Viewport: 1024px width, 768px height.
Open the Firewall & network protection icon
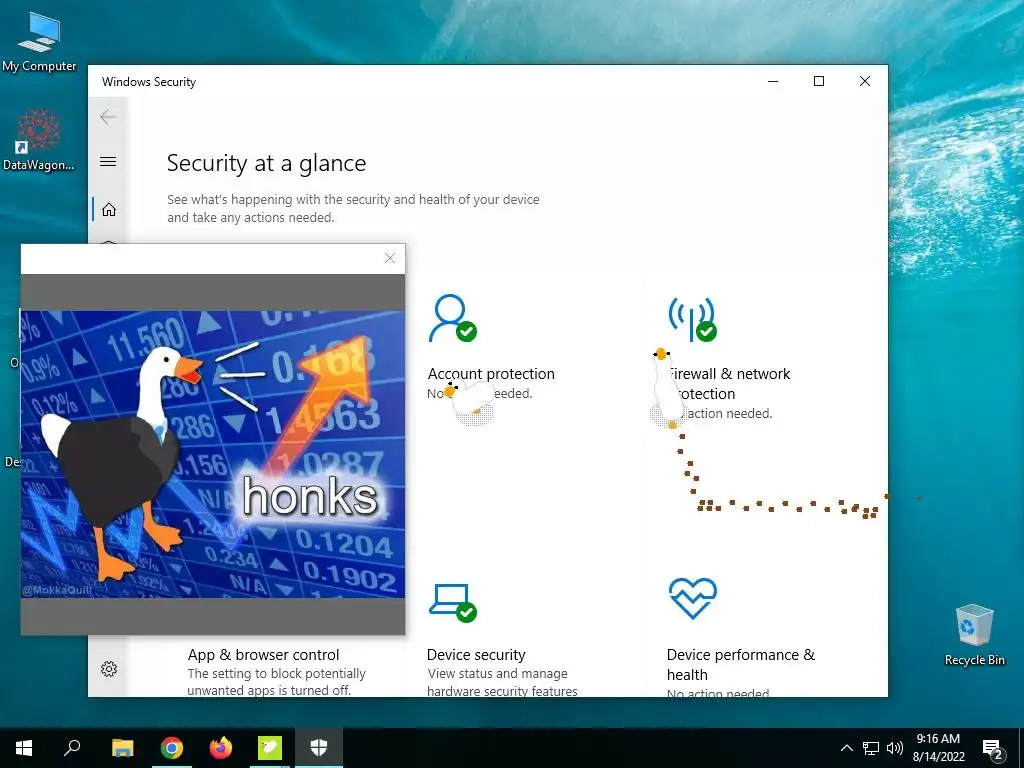(x=692, y=319)
